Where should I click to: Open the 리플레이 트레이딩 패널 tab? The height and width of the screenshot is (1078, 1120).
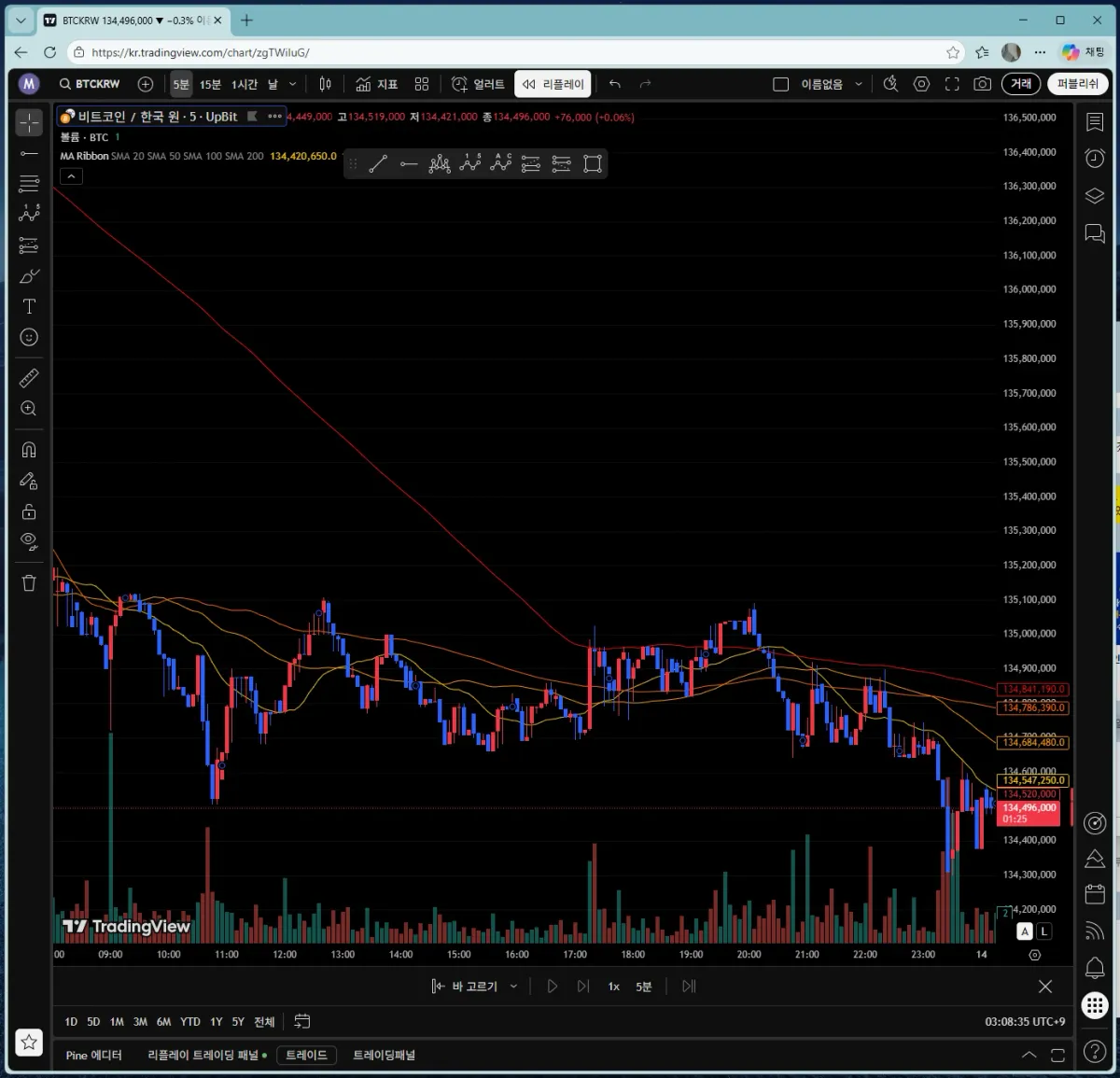[206, 1055]
